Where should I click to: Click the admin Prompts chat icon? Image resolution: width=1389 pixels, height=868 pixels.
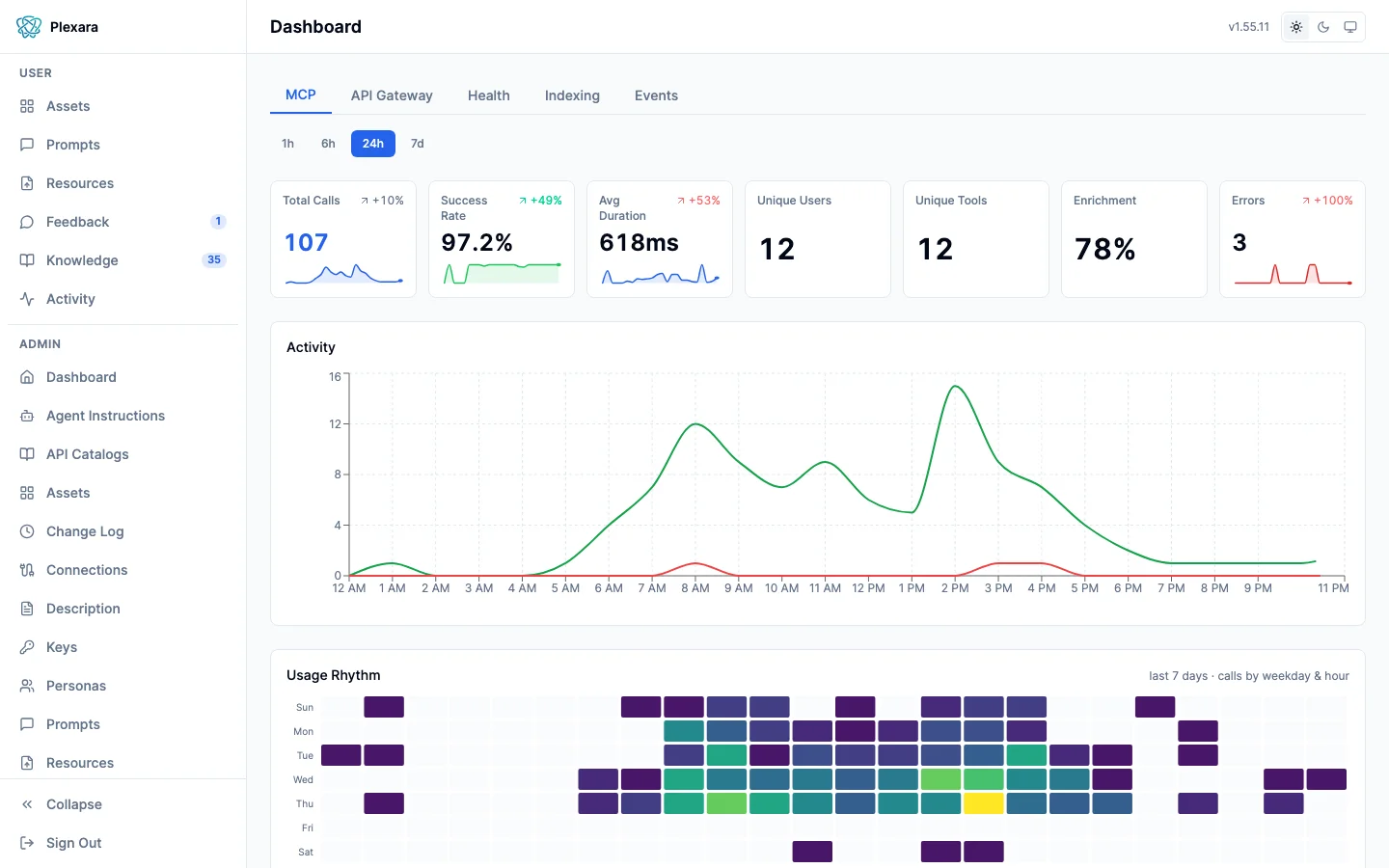pyautogui.click(x=27, y=724)
